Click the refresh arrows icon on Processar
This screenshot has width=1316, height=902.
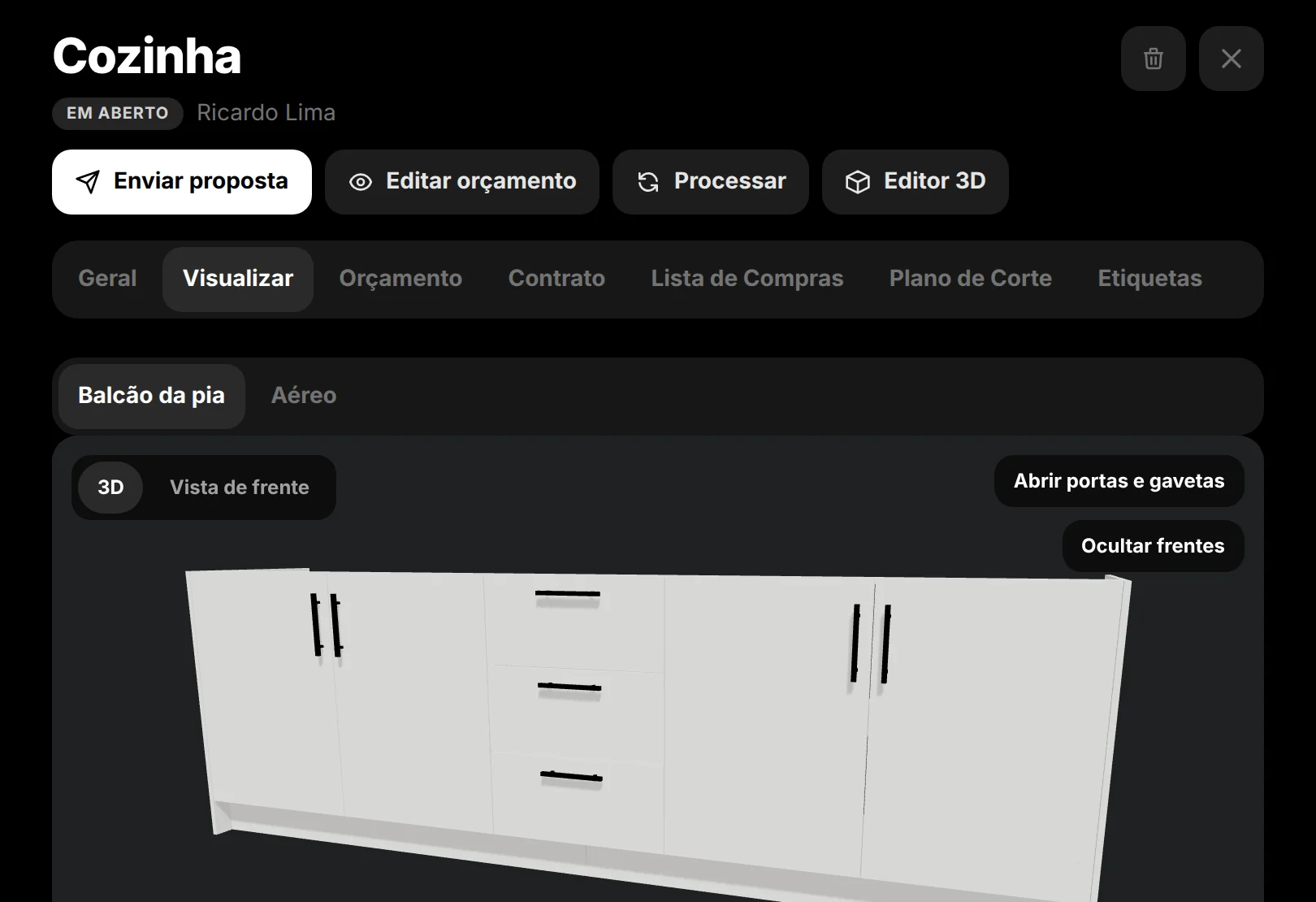click(648, 182)
